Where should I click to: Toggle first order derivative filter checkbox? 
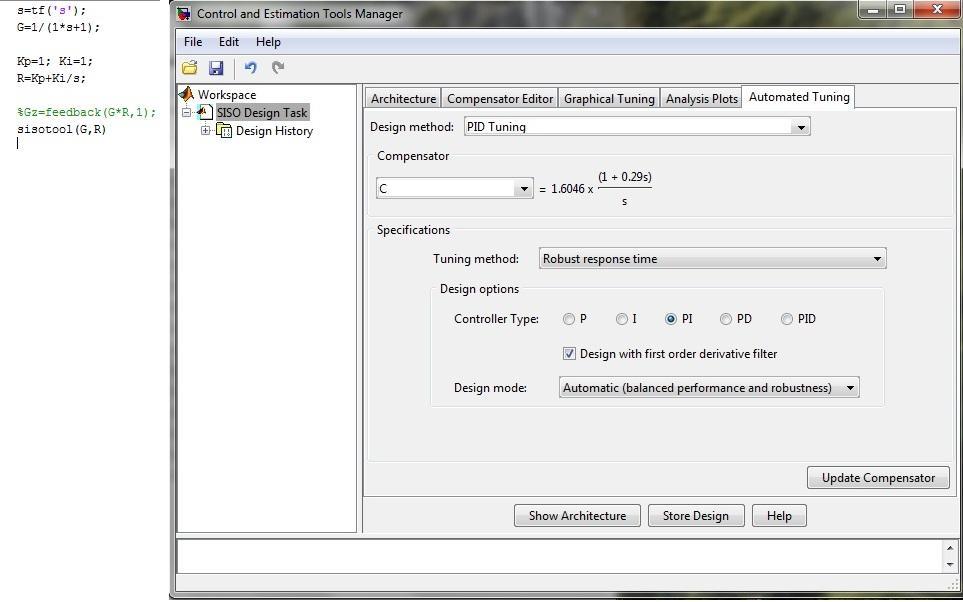pos(569,354)
